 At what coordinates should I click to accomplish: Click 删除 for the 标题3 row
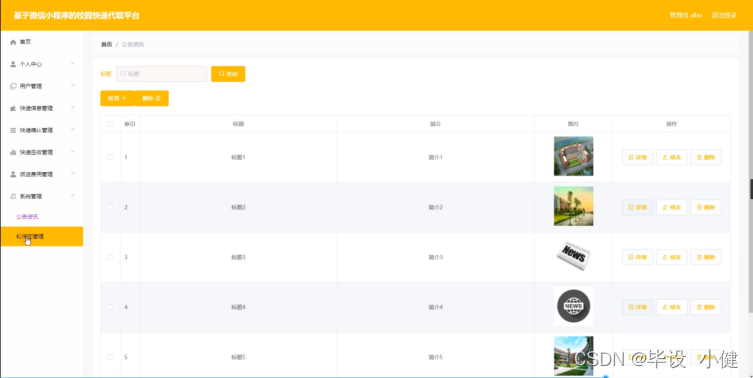705,257
